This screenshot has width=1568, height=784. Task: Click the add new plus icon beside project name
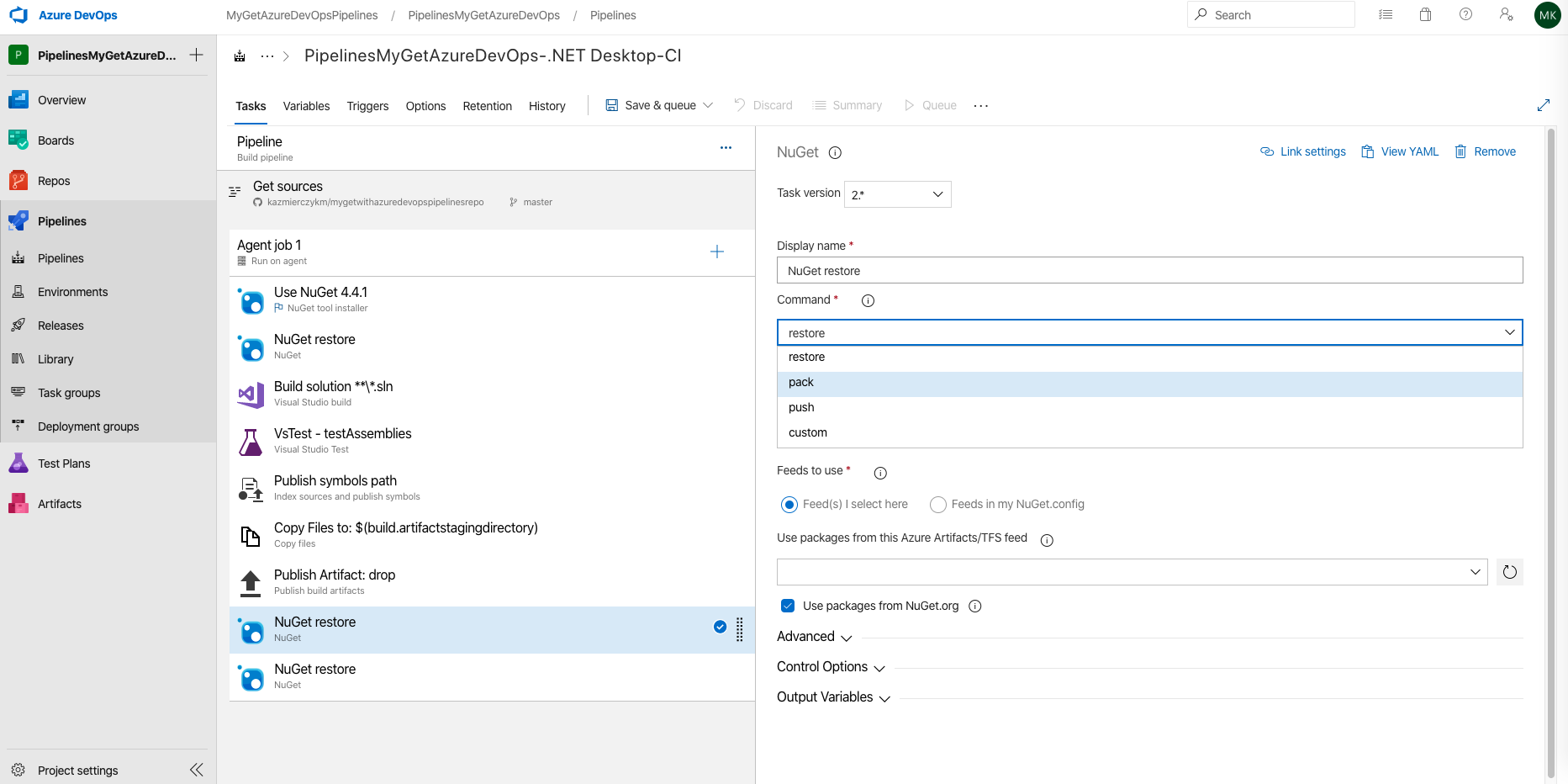coord(196,55)
